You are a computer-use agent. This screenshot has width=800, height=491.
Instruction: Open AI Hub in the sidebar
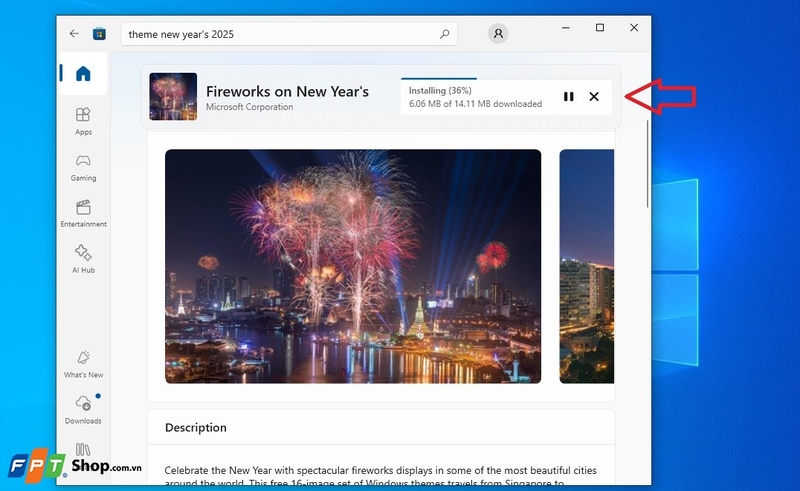(83, 259)
